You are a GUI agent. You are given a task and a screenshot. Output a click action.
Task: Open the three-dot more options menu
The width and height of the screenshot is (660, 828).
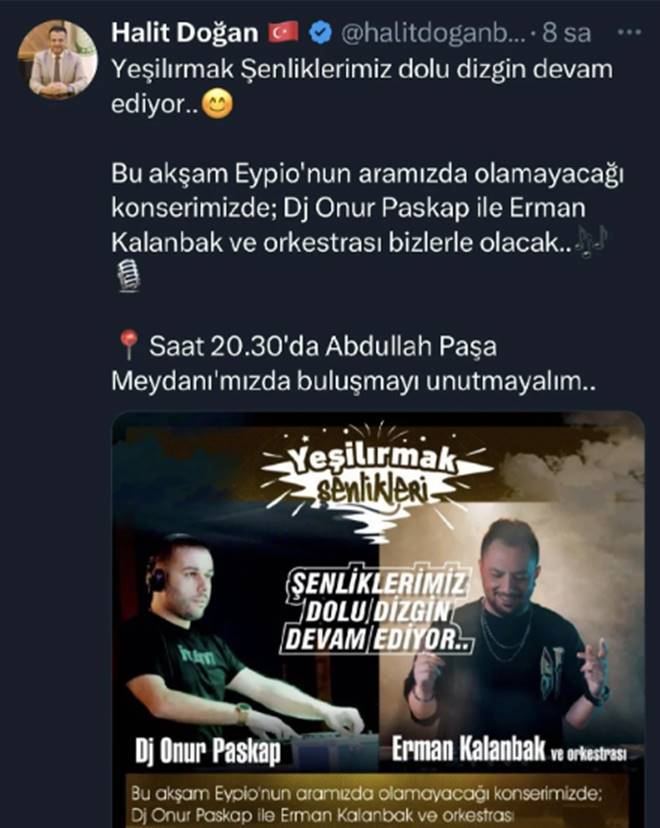tap(629, 32)
